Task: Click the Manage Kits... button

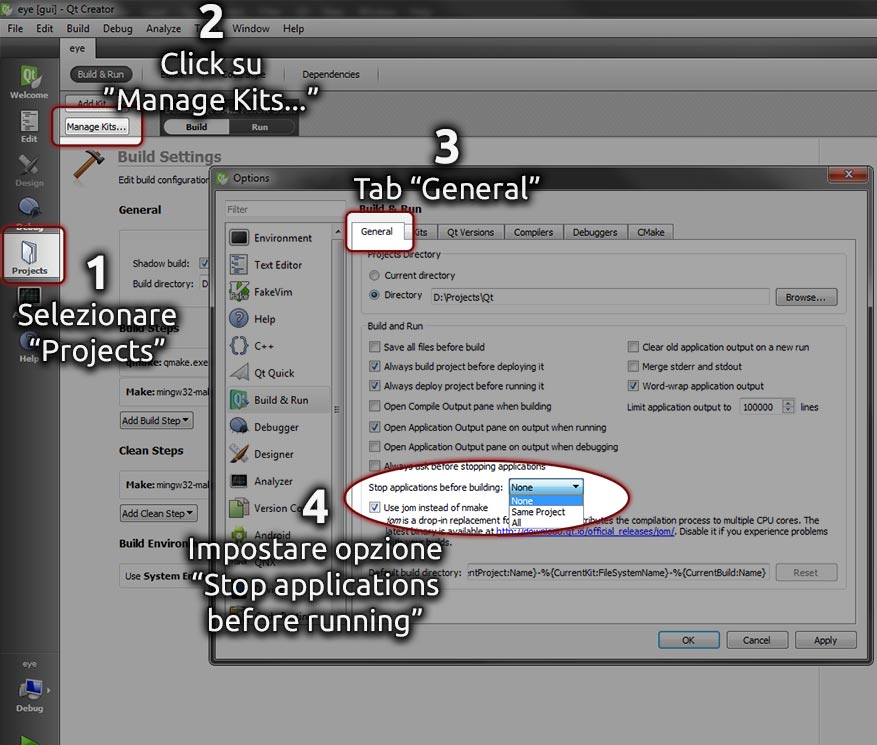Action: click(x=96, y=126)
